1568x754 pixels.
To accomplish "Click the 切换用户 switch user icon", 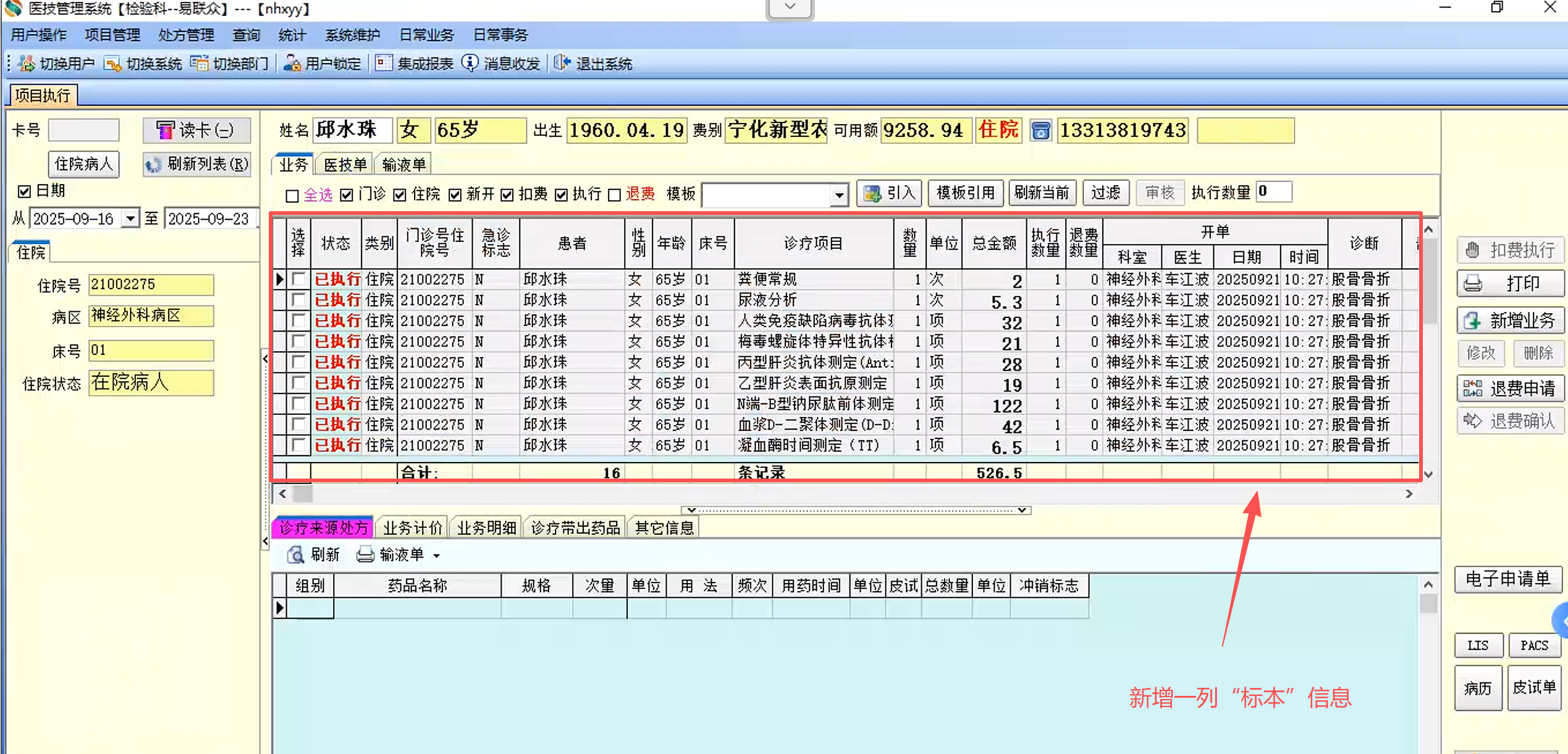I will (26, 64).
